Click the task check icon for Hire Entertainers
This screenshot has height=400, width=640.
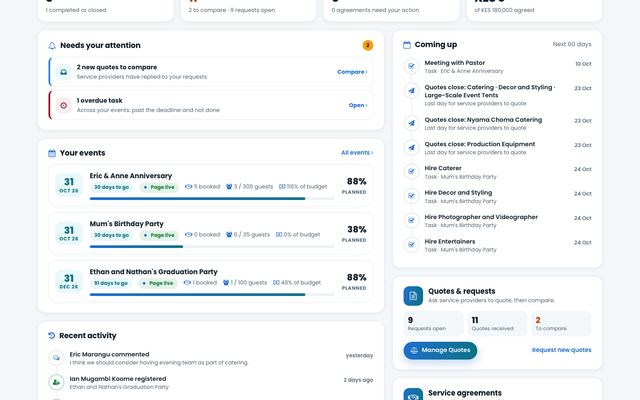411,245
